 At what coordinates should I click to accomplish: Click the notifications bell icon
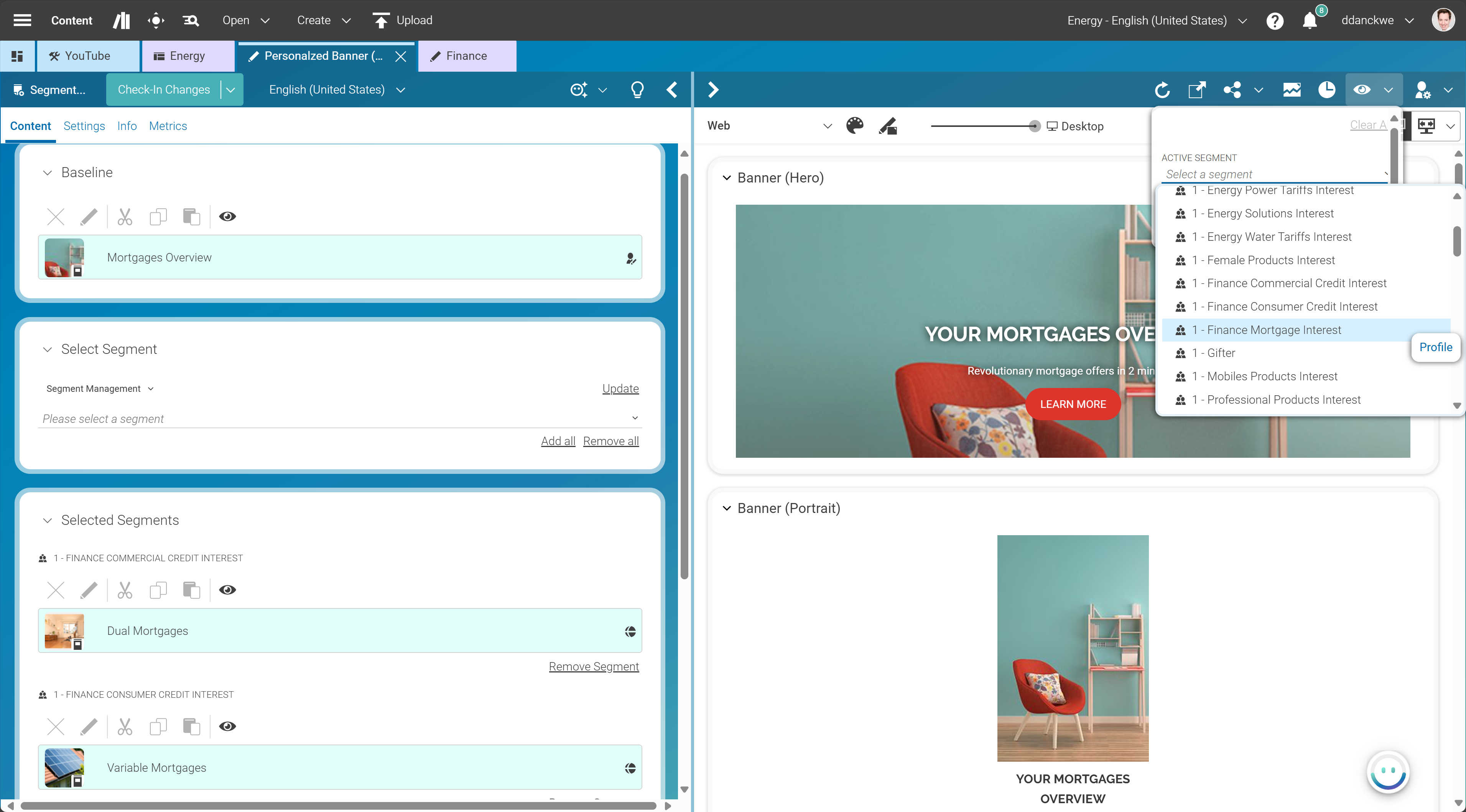pos(1310,21)
